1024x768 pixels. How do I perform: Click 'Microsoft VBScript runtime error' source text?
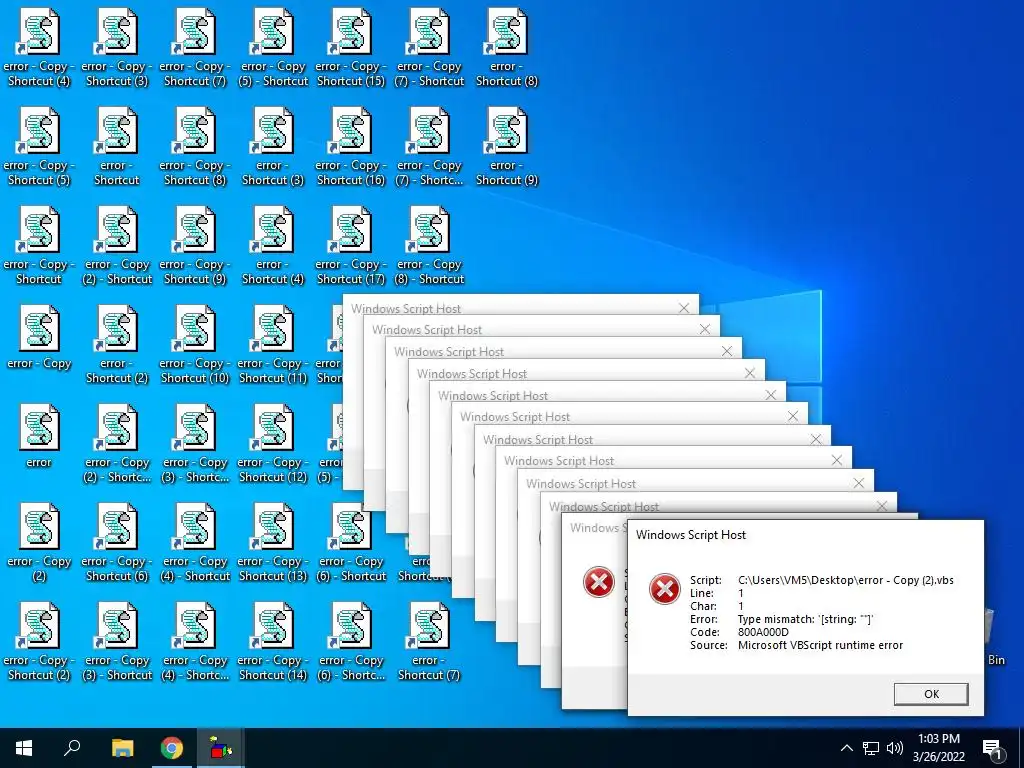[x=820, y=645]
